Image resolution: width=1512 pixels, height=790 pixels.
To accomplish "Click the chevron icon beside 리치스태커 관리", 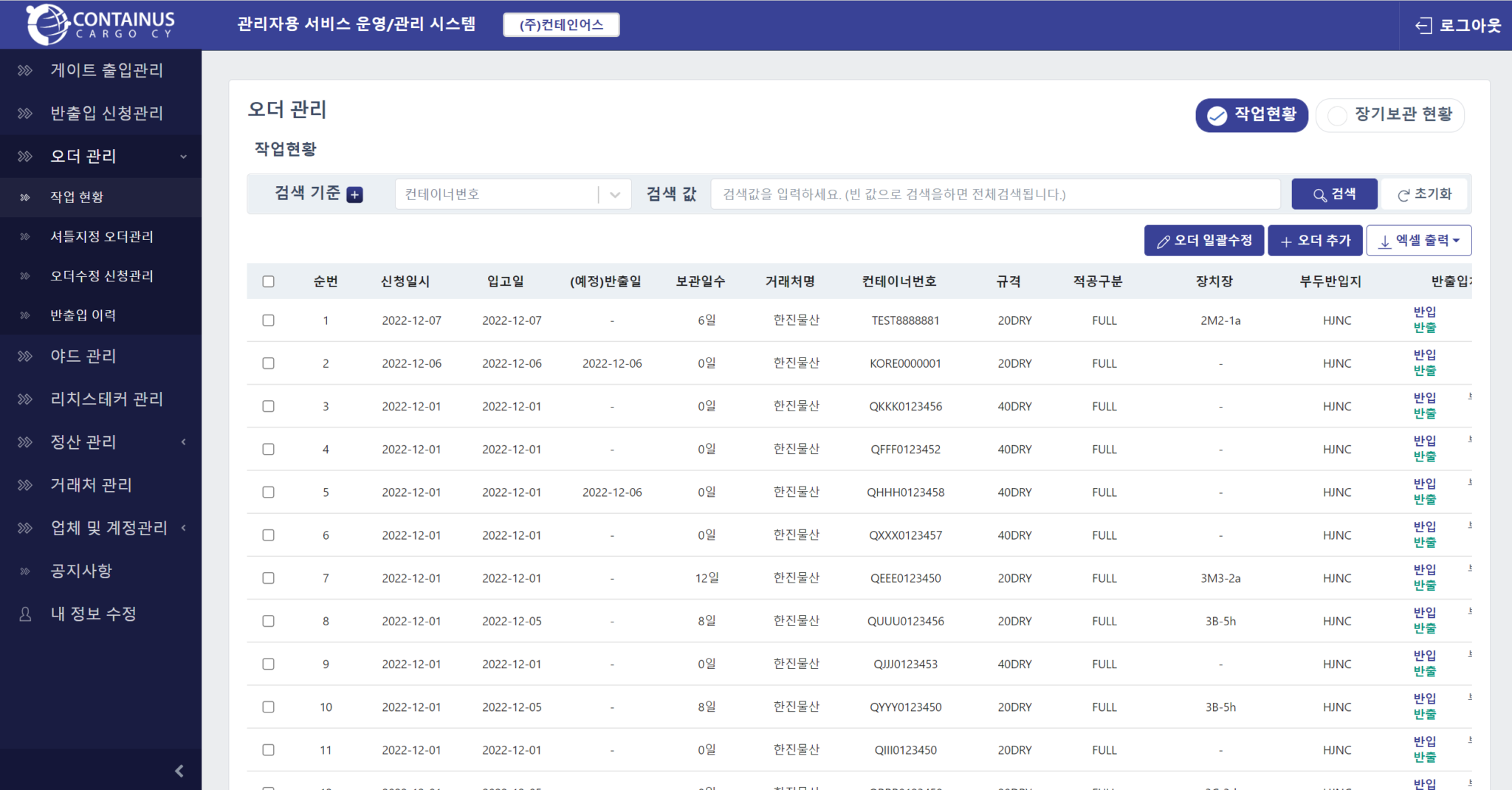I will point(25,399).
